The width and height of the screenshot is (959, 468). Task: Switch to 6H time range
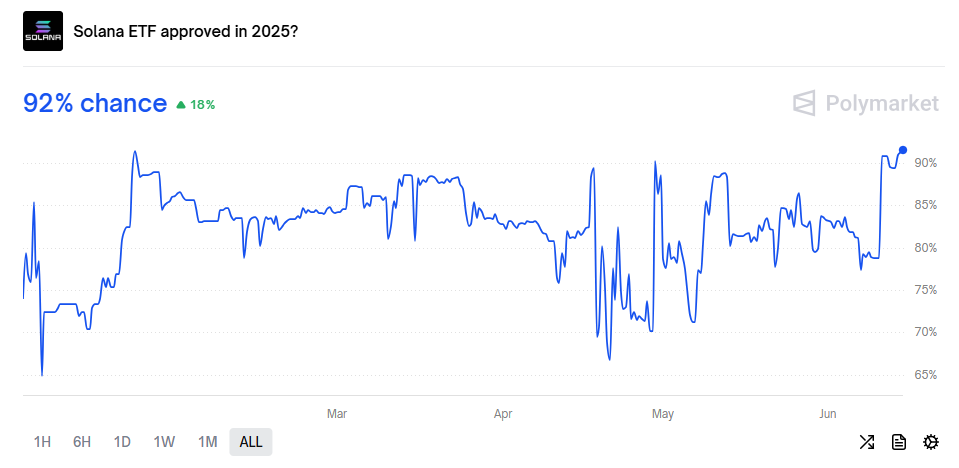82,442
